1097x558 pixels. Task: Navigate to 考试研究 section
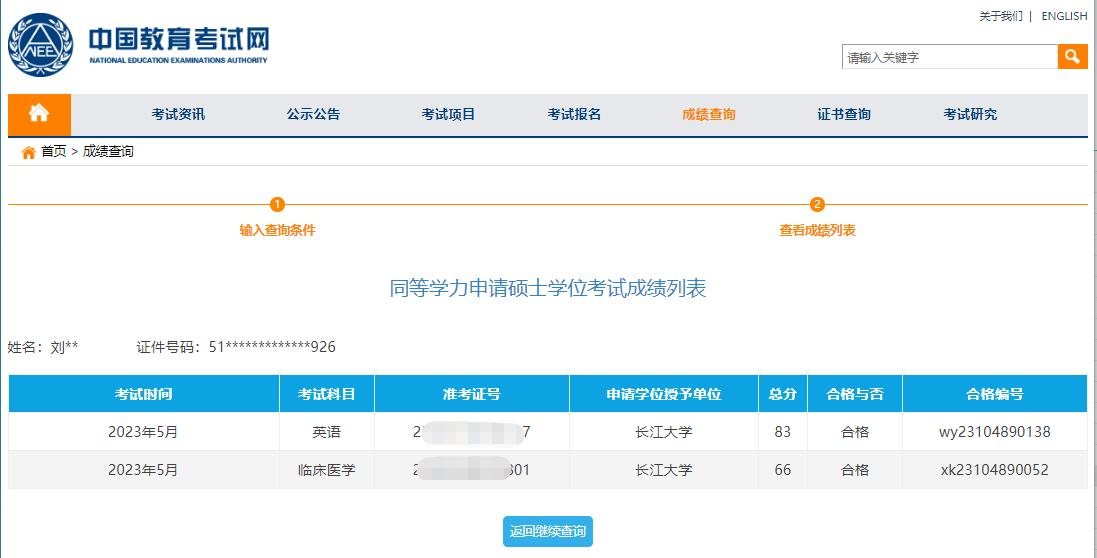969,114
